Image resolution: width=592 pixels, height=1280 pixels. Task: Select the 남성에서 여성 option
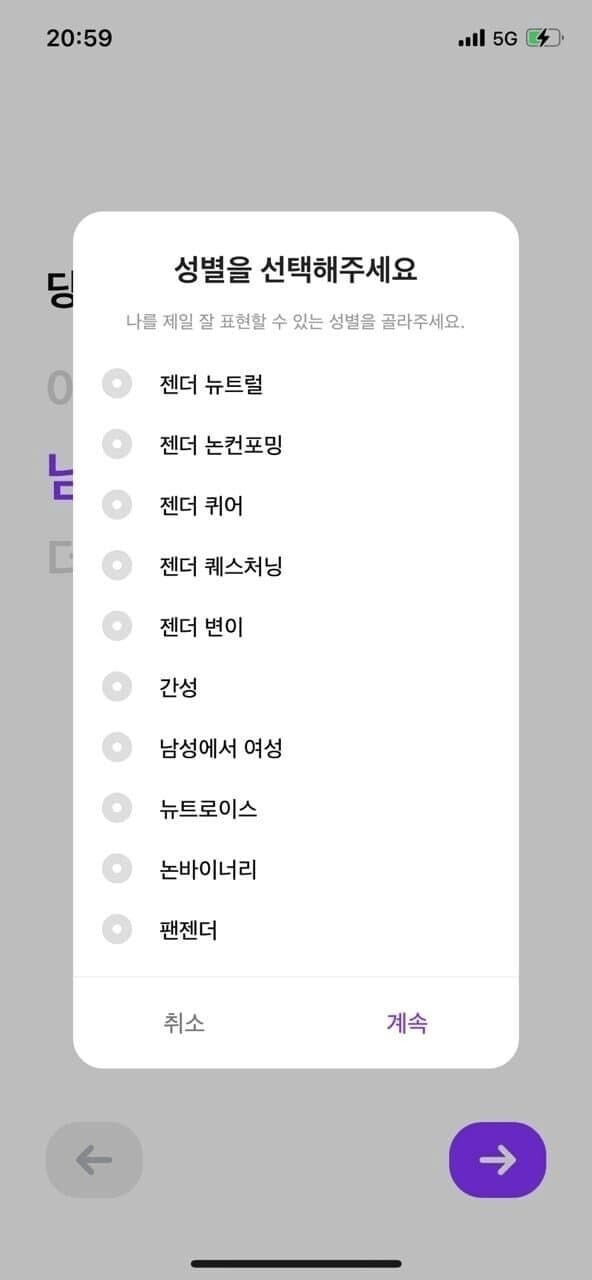[x=117, y=748]
